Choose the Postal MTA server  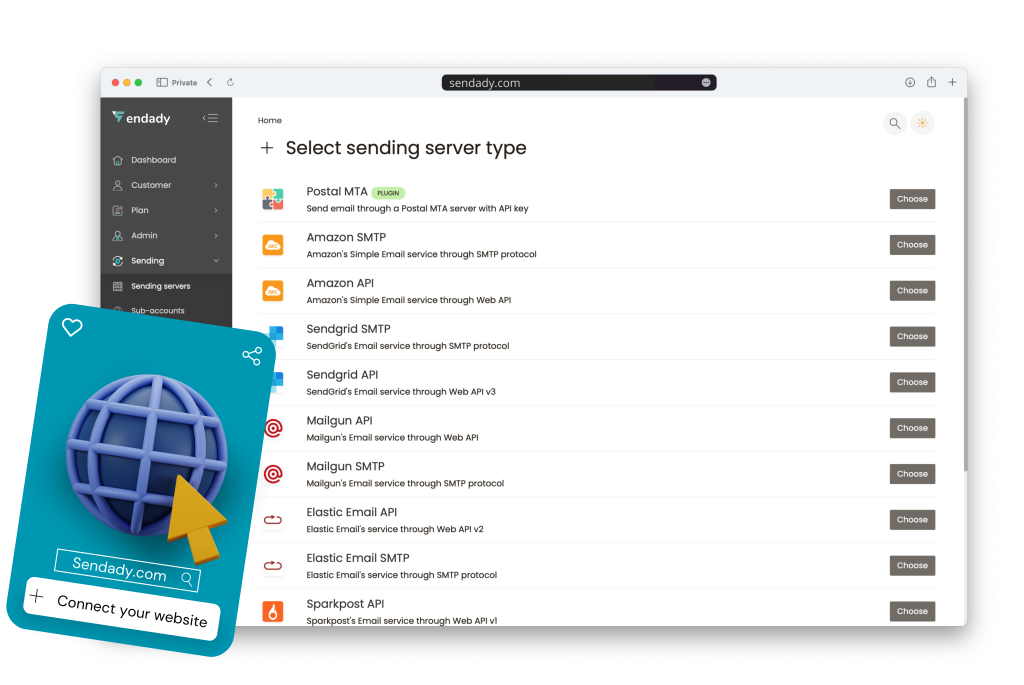(x=912, y=199)
